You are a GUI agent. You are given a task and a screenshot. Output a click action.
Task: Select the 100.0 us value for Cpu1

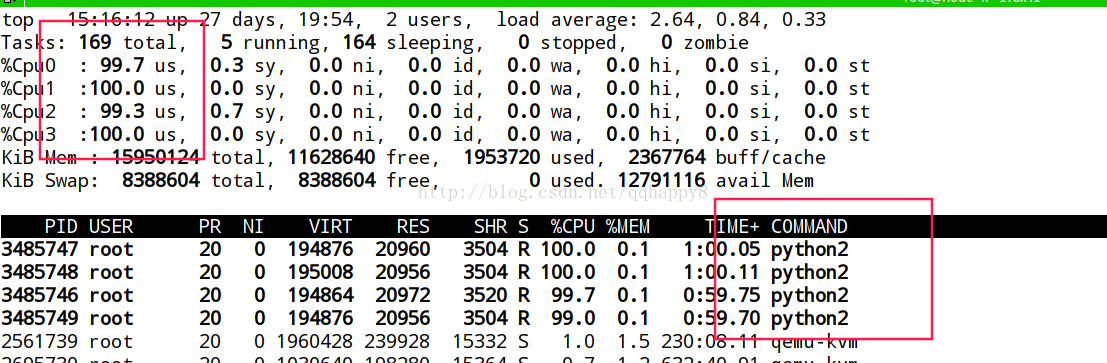(x=131, y=89)
